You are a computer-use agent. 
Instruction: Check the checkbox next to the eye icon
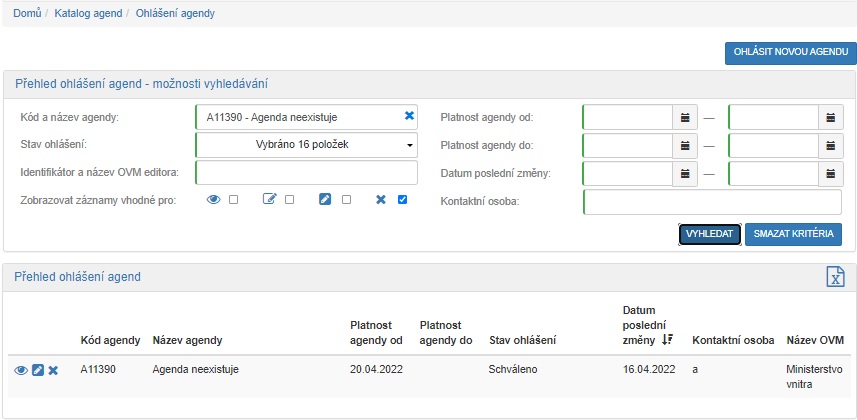233,200
